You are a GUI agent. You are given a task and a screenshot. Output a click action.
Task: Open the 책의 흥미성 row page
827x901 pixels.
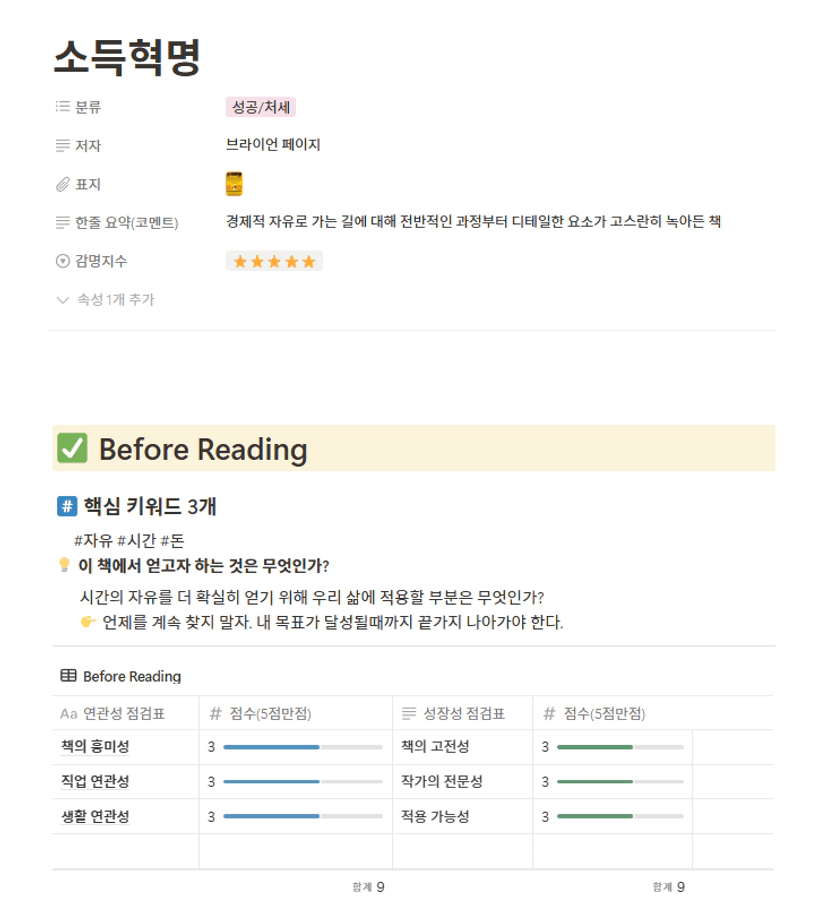coord(95,747)
